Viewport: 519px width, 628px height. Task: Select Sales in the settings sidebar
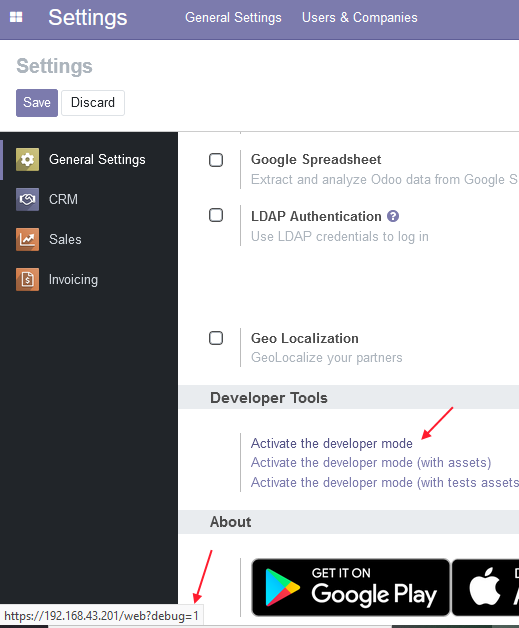[x=65, y=240]
